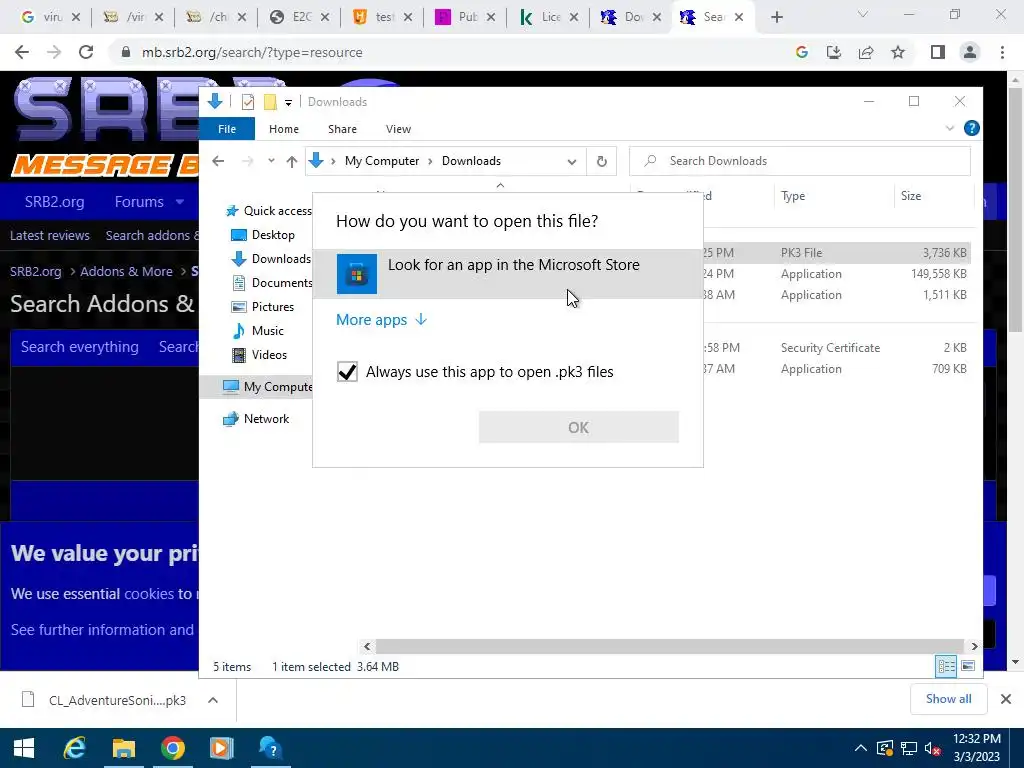Viewport: 1024px width, 768px height.
Task: Open Chrome share icon
Action: coord(866,52)
